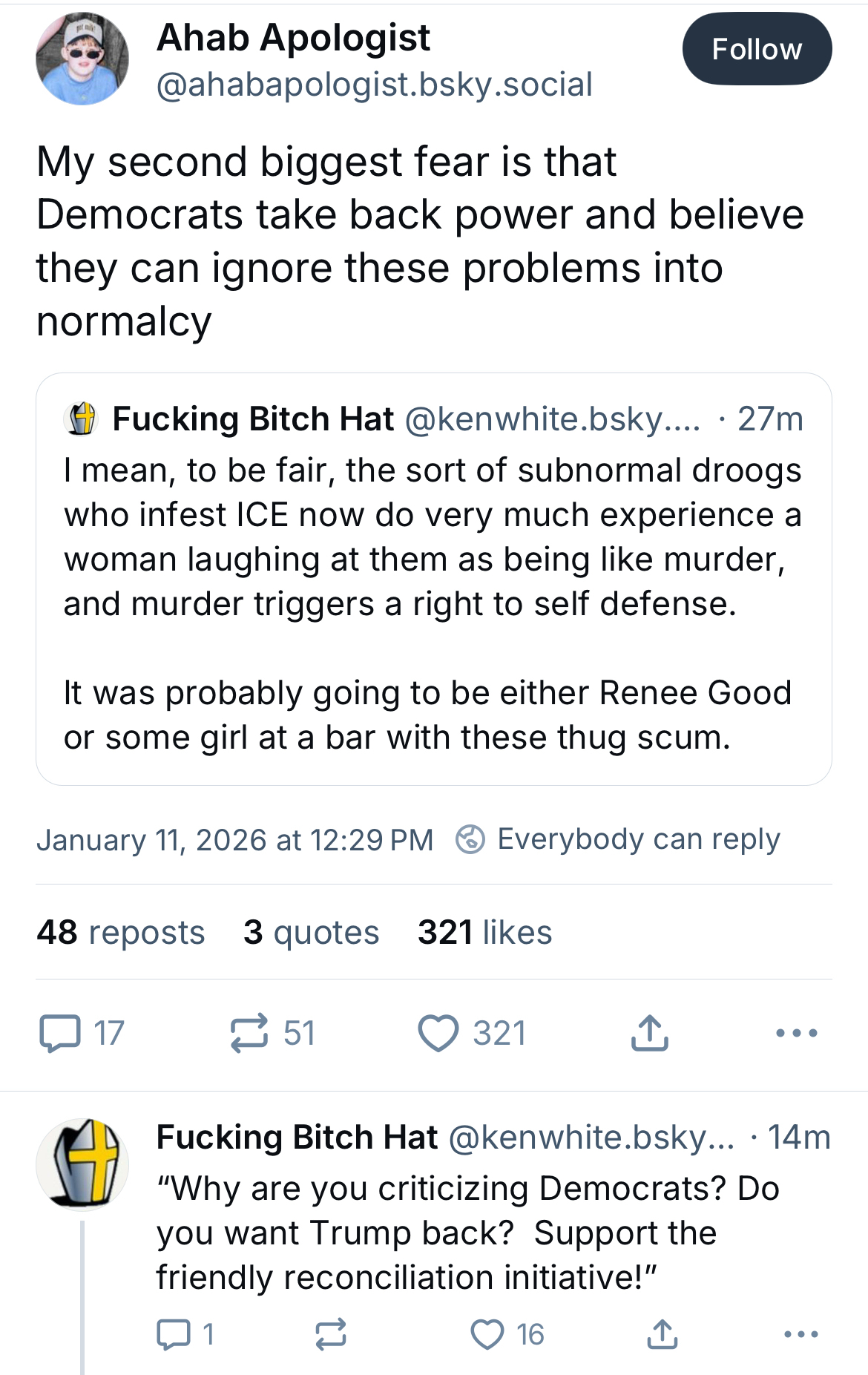Screen dimensions: 868x1375
Task: Open more options for main post
Action: click(796, 1033)
